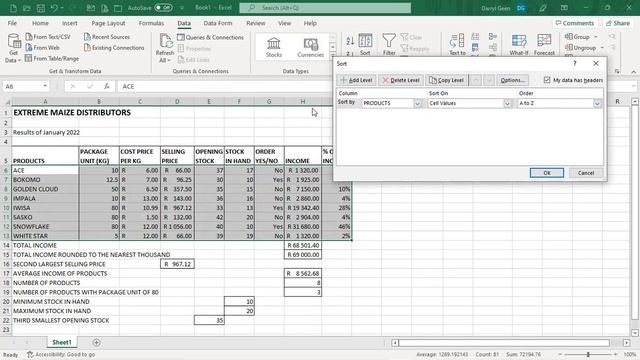Click From Table/Range icon
This screenshot has width=640, height=360.
(29, 58)
